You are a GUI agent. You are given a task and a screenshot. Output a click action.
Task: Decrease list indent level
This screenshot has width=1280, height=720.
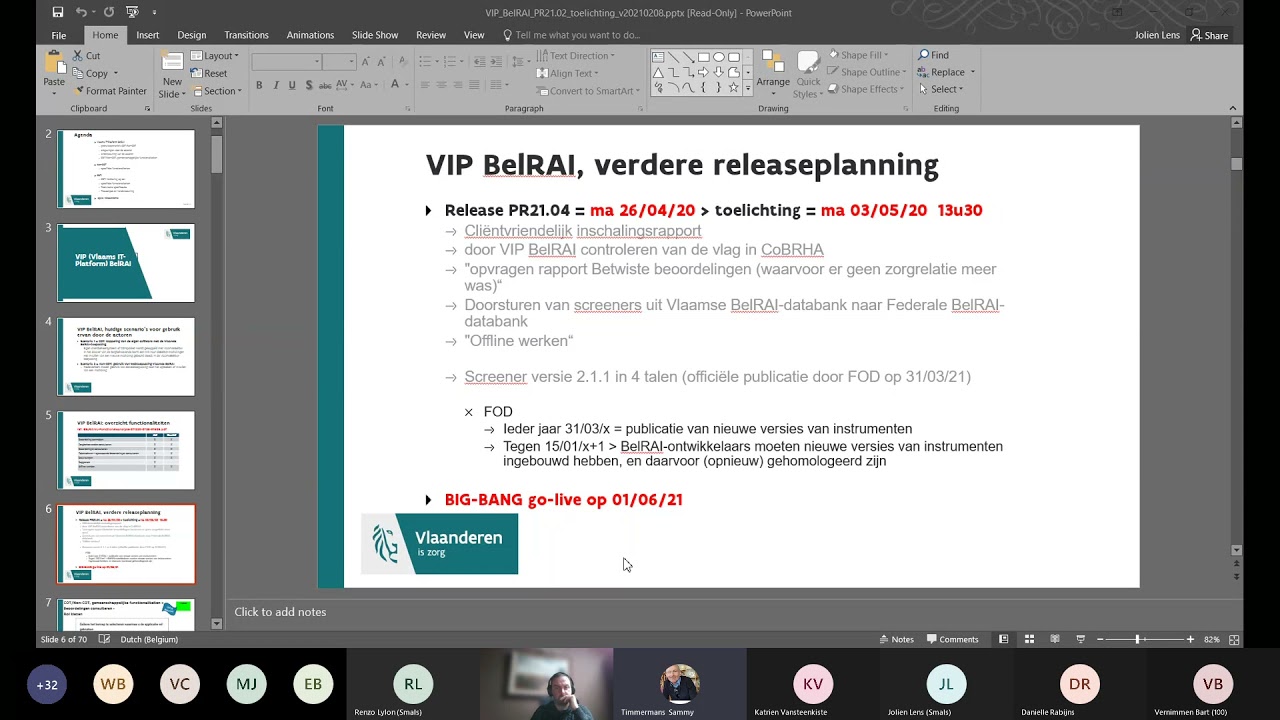478,62
